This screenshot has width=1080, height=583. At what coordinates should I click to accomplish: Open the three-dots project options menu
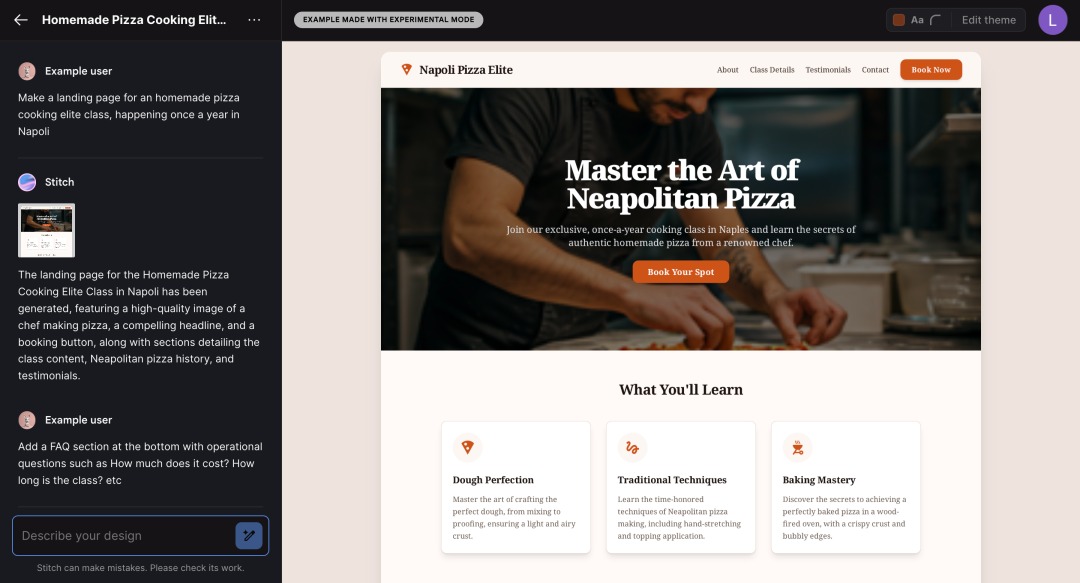coord(254,20)
